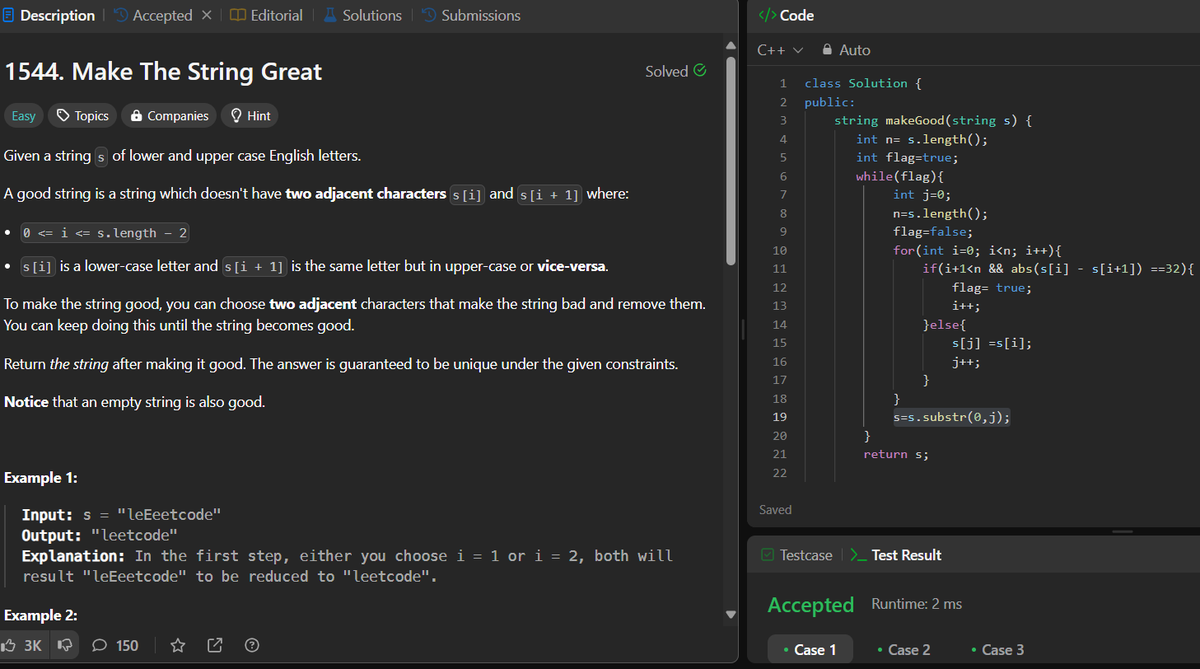The height and width of the screenshot is (669, 1200).
Task: Click scrollbar up arrow in description panel
Action: pos(731,46)
